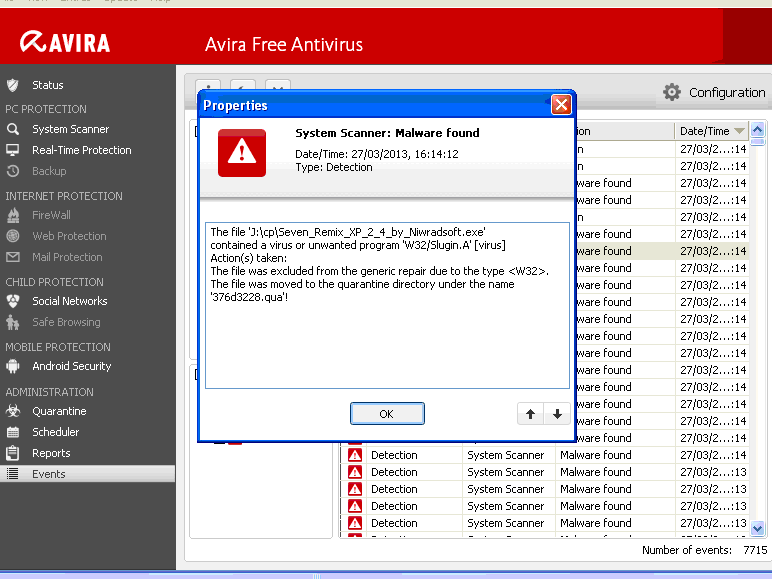Click the Mail Protection envelope icon
The height and width of the screenshot is (579, 772).
[13, 257]
